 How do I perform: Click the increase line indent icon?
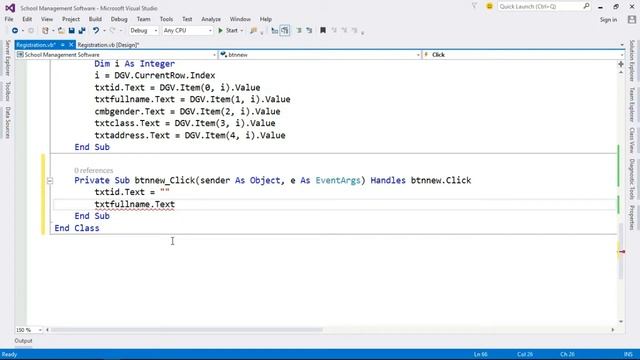(309, 31)
